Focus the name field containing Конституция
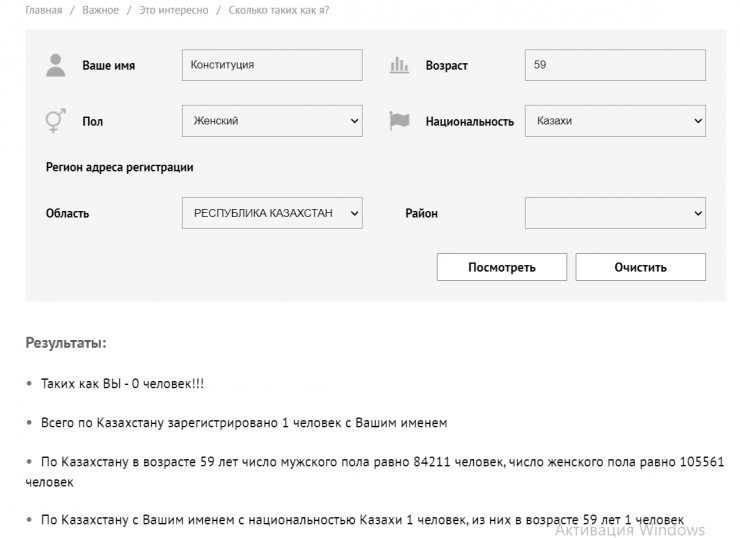The width and height of the screenshot is (740, 538). [272, 66]
